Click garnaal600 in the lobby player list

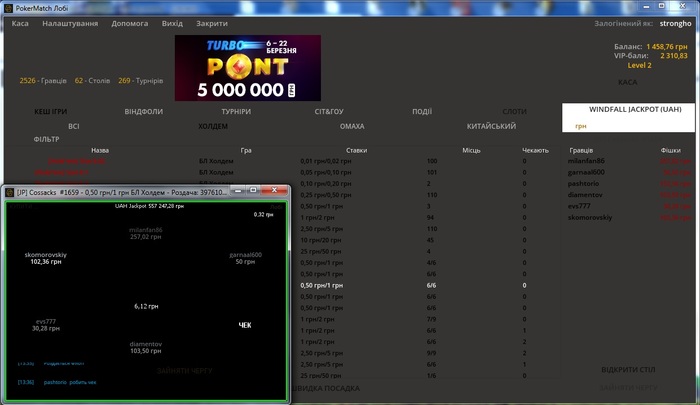click(x=586, y=172)
